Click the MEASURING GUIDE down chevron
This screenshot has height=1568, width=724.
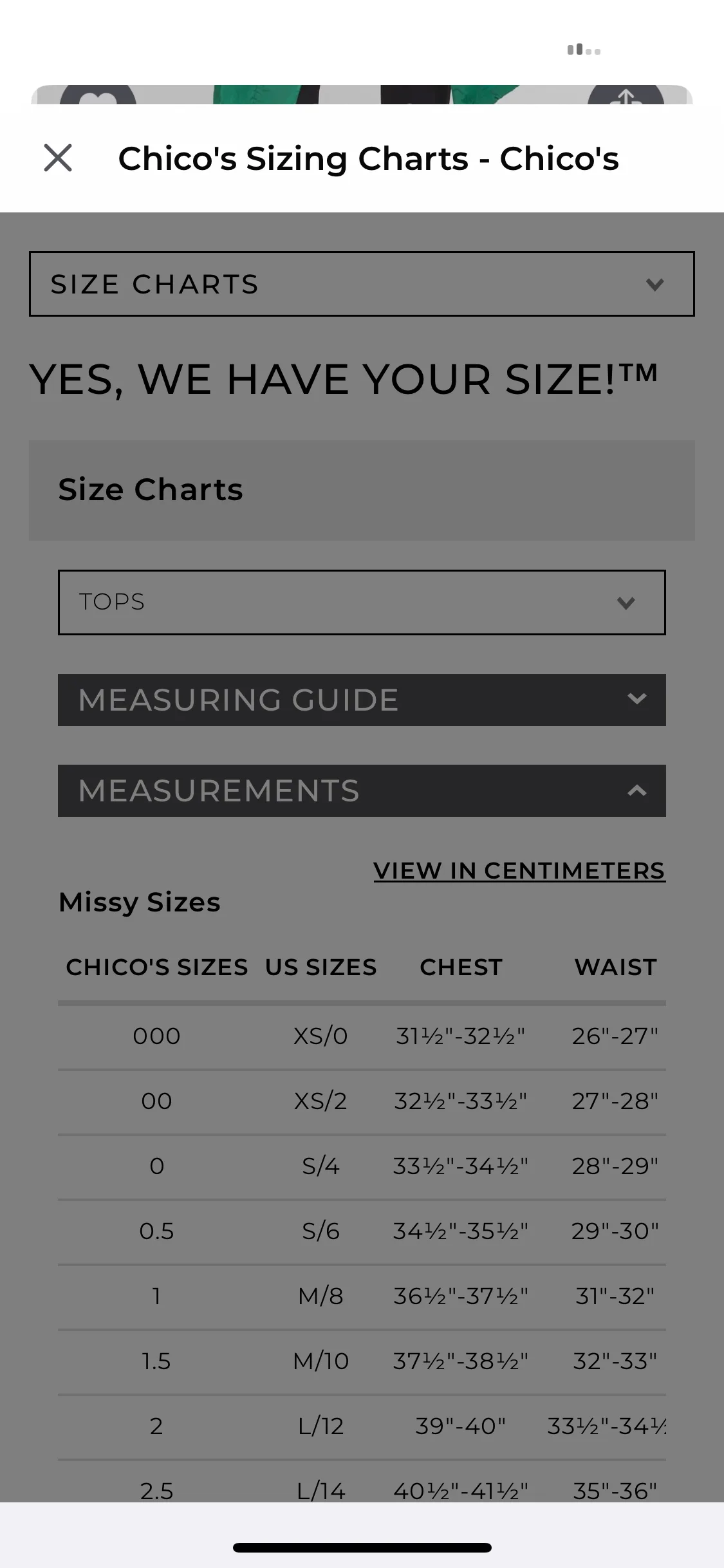point(636,699)
